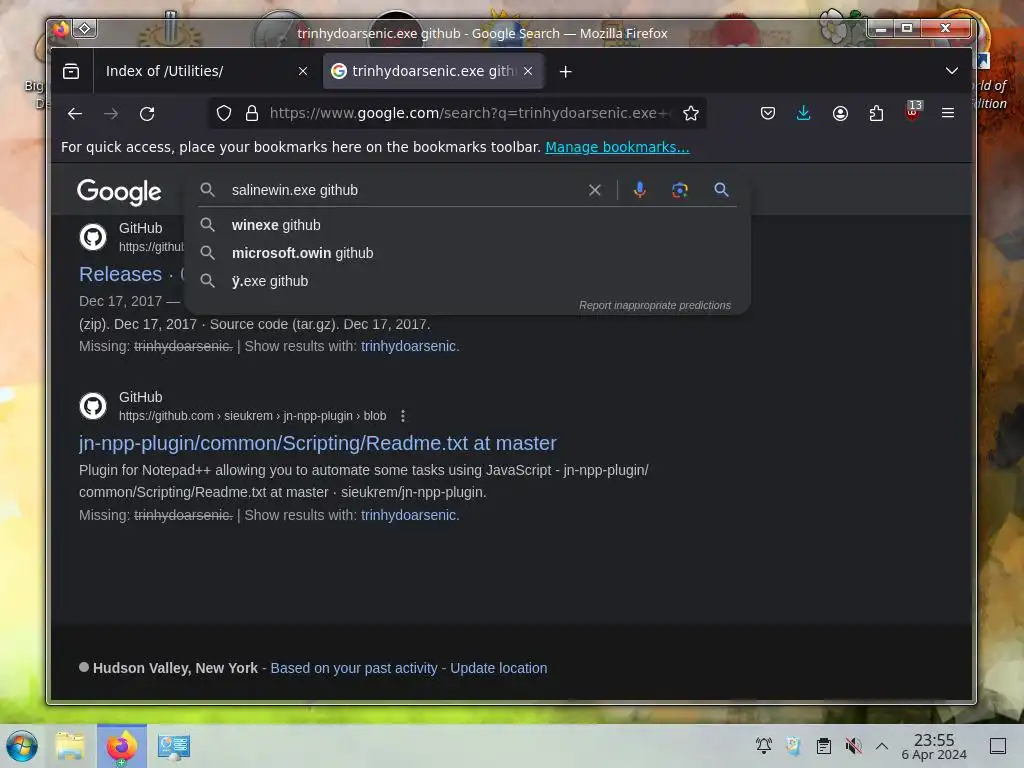
Task: Open Google Lens image search
Action: tap(680, 190)
